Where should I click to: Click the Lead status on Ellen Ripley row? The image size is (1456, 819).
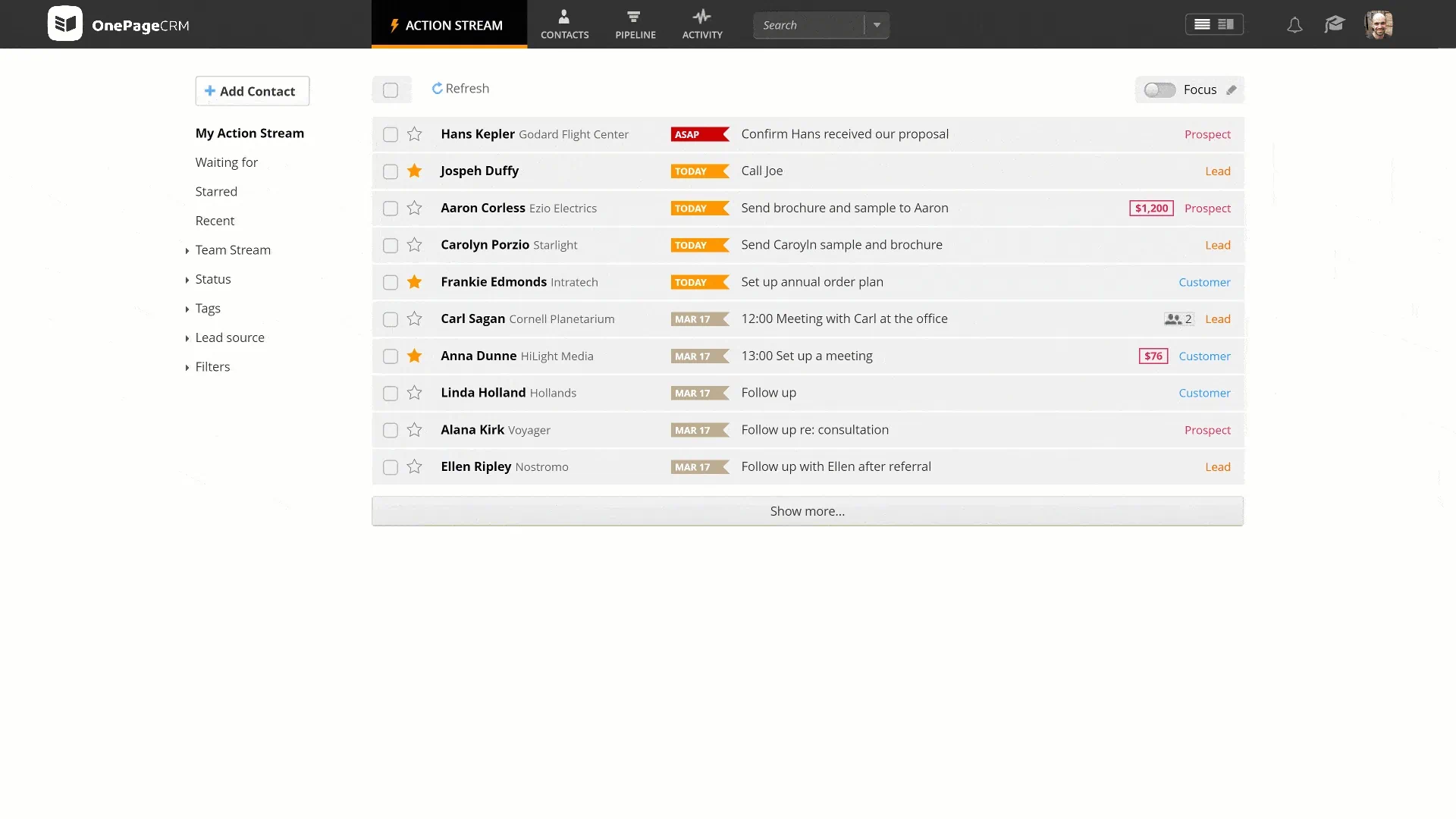coord(1218,467)
